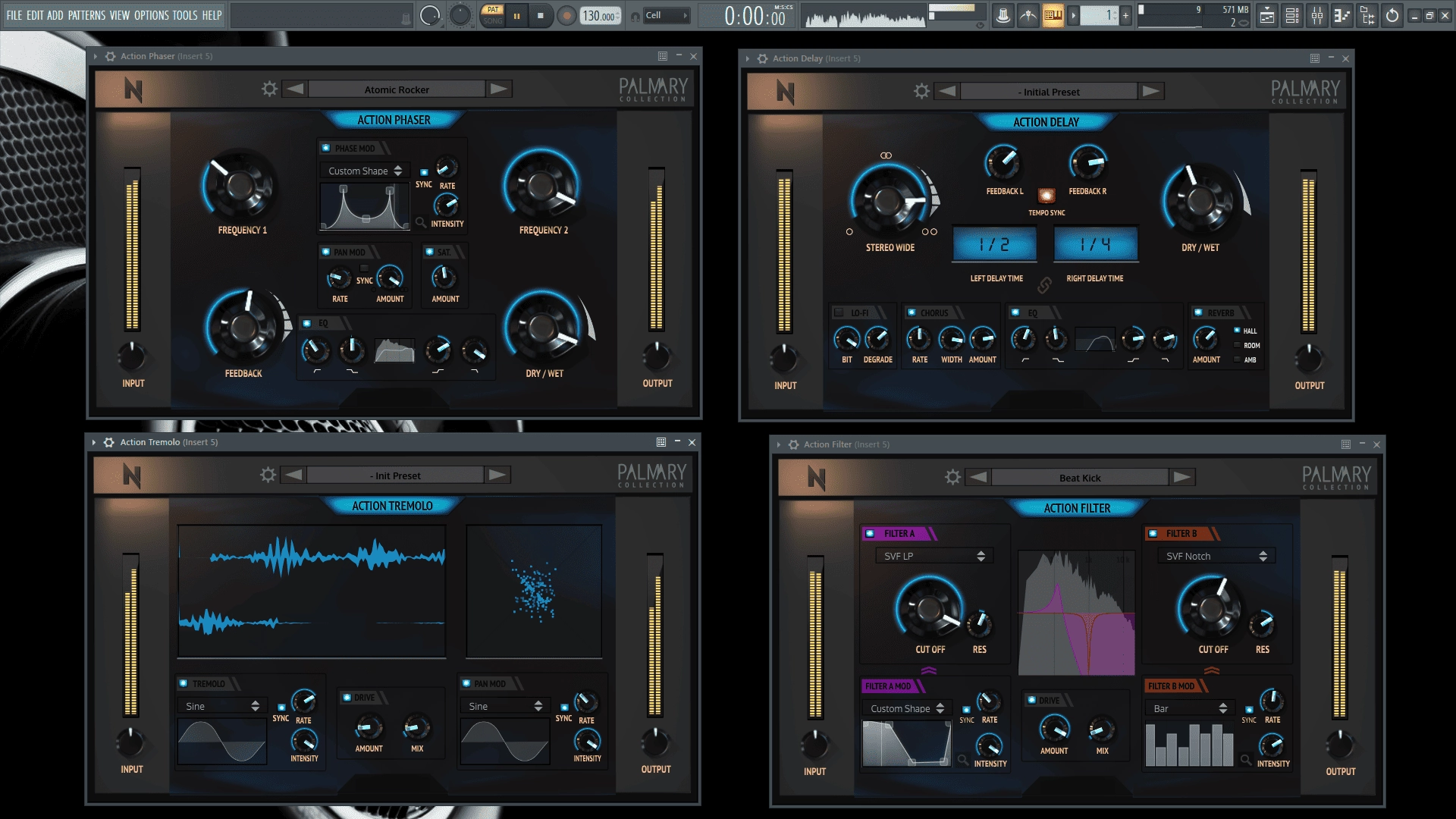
Task: Open Action Phaser window title gear menu
Action: (111, 56)
